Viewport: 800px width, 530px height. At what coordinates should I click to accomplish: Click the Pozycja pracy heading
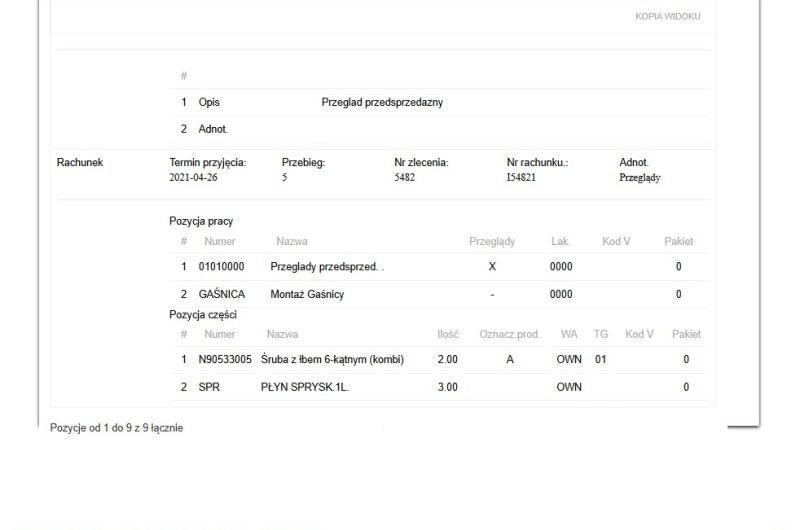tap(201, 221)
